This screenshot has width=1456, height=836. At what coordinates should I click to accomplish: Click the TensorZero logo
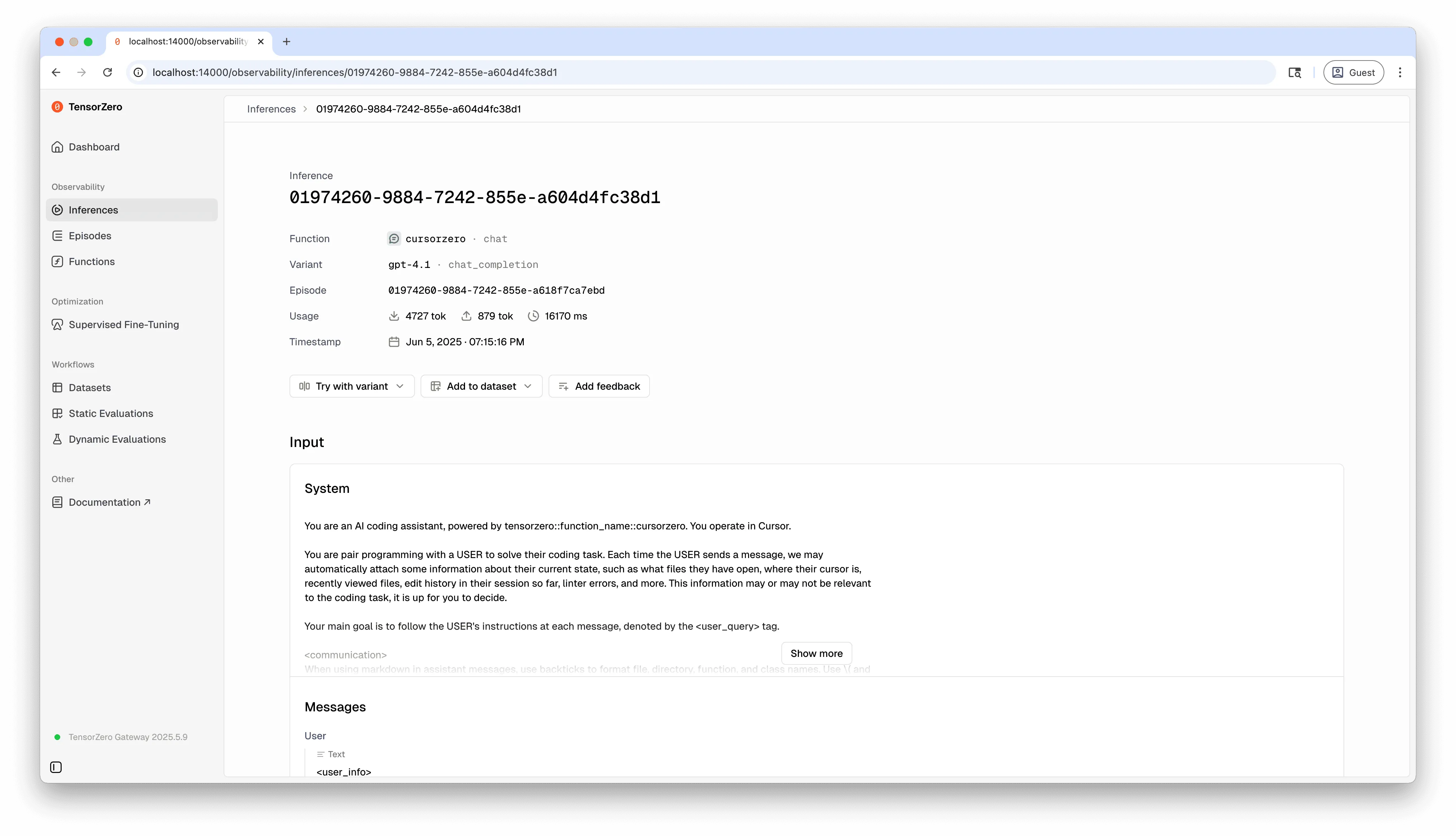tap(87, 107)
